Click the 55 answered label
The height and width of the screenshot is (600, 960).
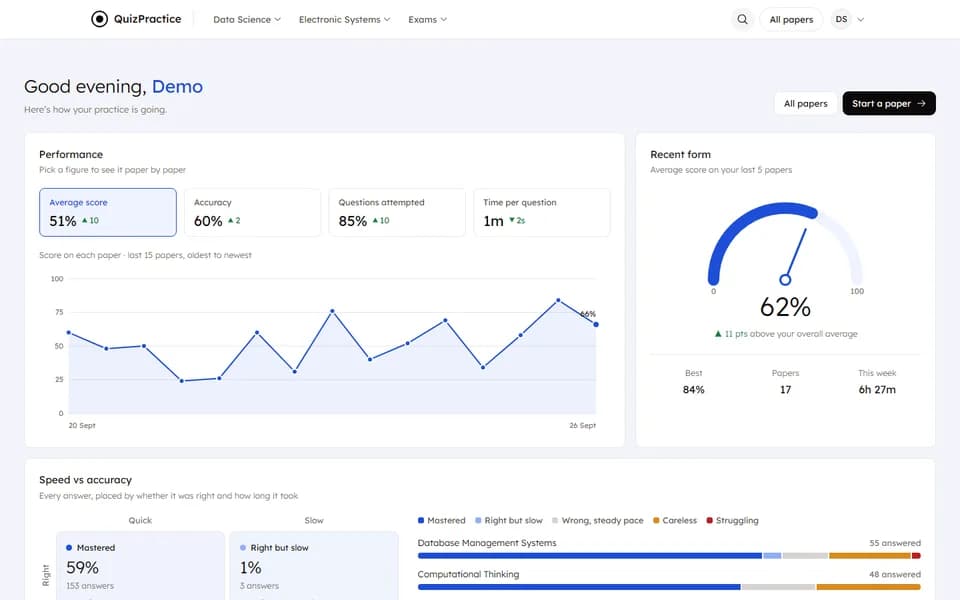[x=895, y=543]
